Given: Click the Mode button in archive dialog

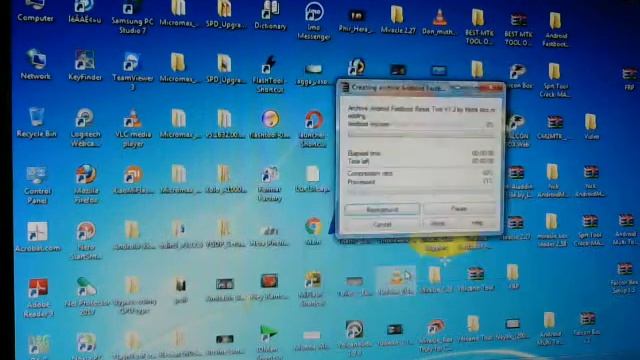Looking at the screenshot, I should (437, 224).
